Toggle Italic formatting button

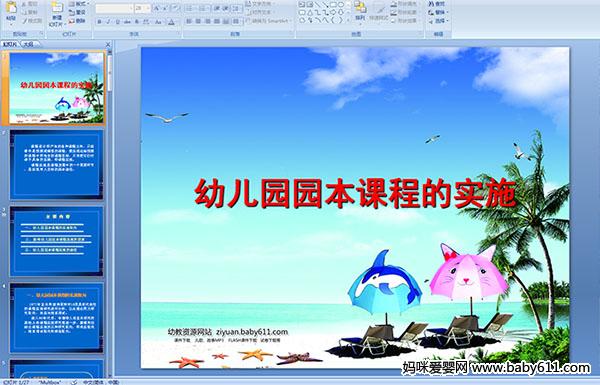pos(108,22)
